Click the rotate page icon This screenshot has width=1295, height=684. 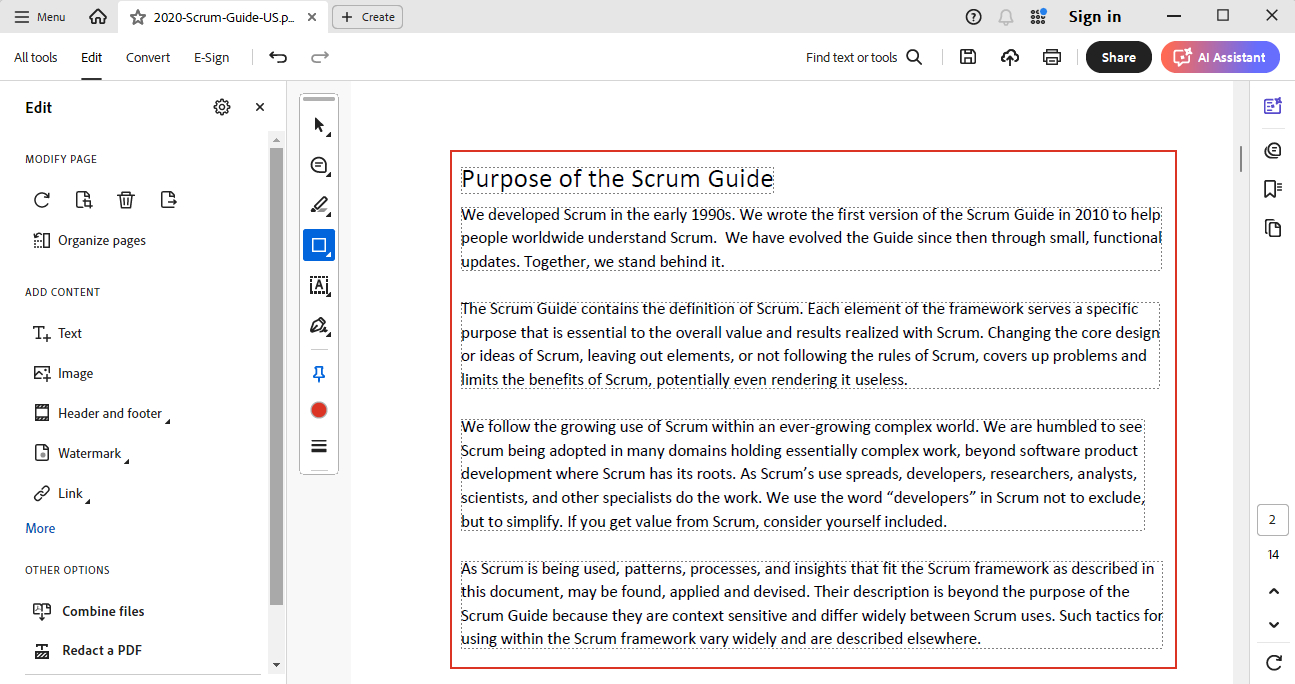point(42,200)
